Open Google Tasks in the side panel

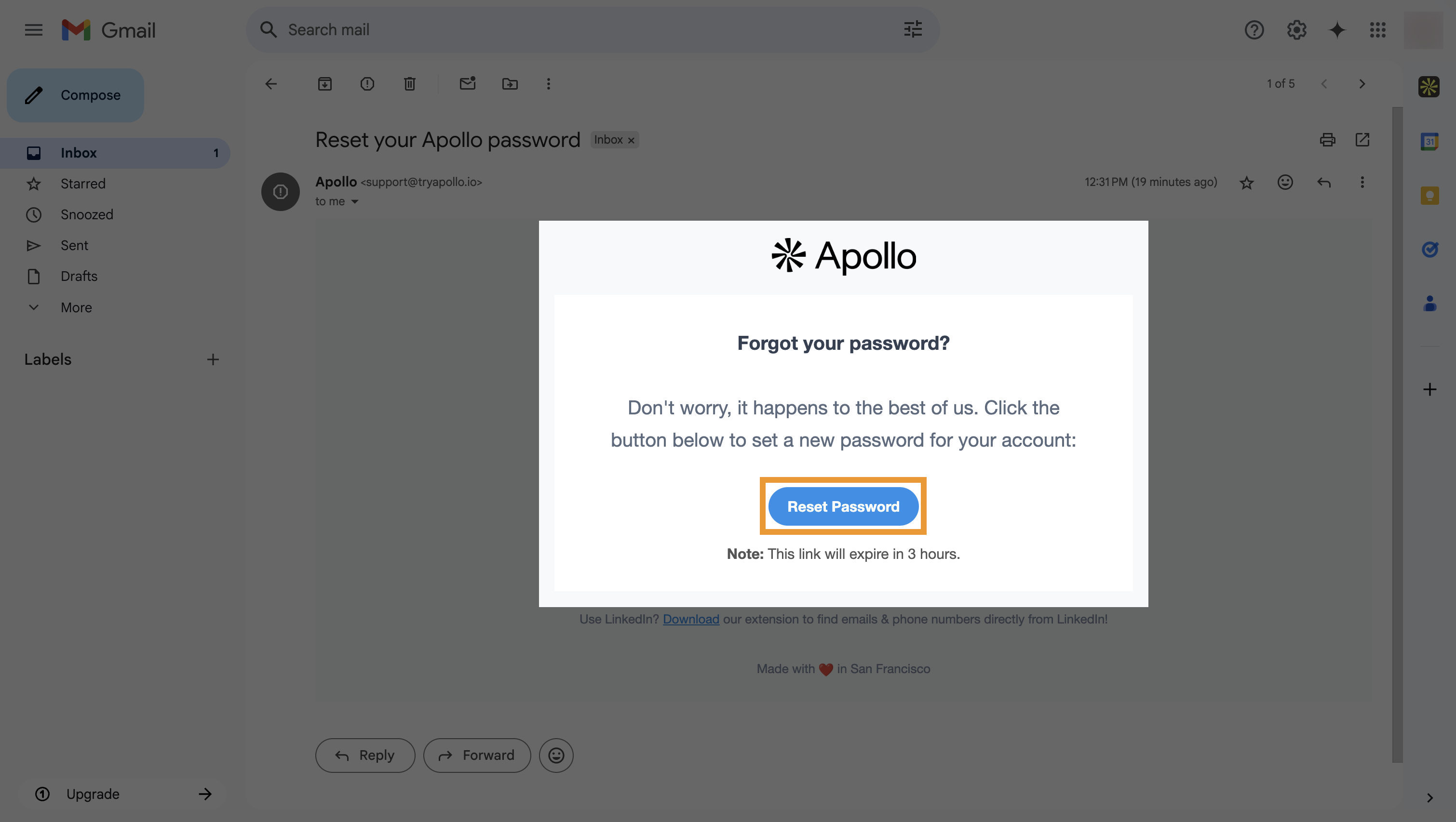(1429, 249)
